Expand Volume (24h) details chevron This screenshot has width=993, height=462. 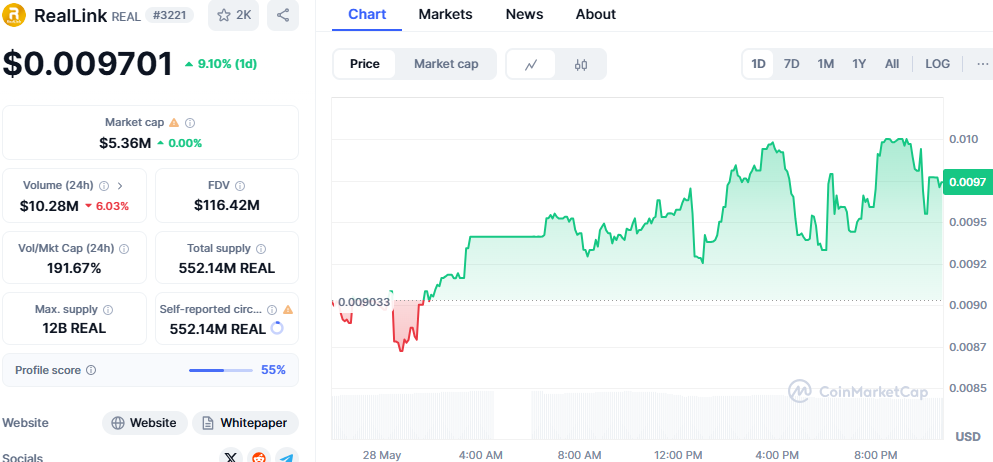[x=120, y=186]
